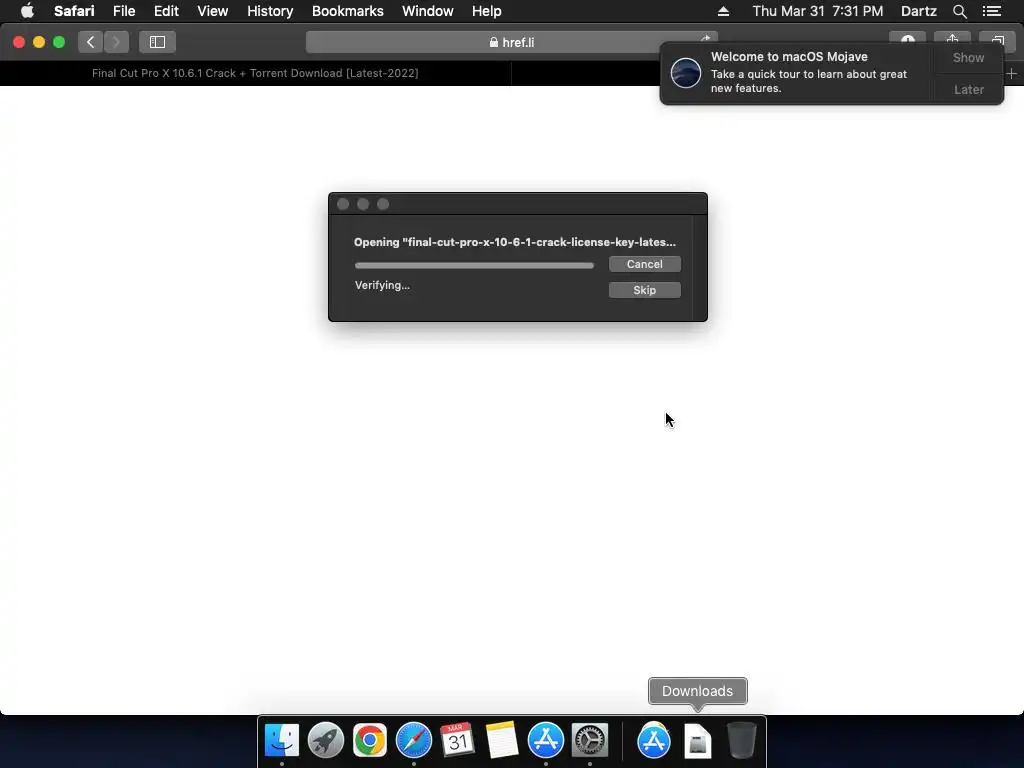1024x768 pixels.
Task: Open the File menu
Action: coord(123,11)
